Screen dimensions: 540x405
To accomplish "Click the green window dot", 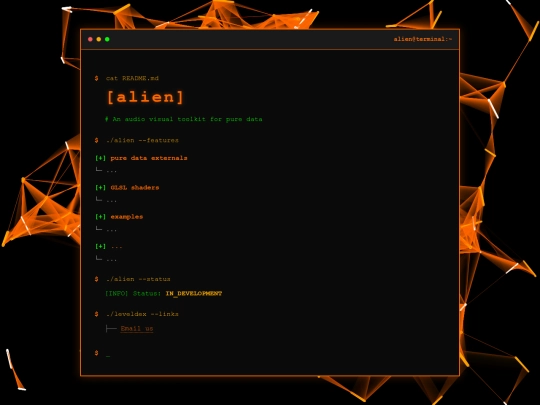I will 107,39.
